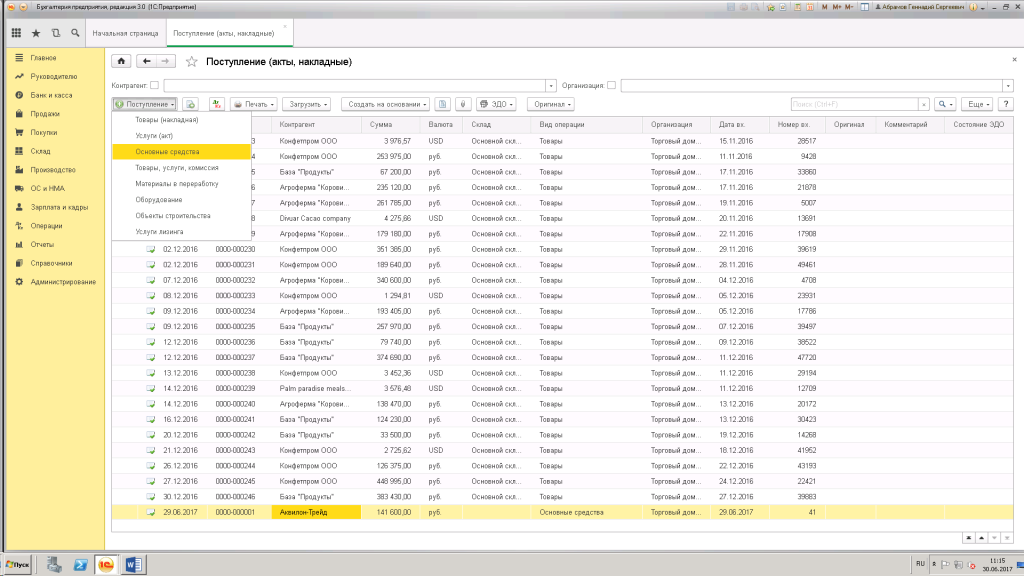Choose Услуги (акт) from menu
1024x576 pixels.
point(182,136)
